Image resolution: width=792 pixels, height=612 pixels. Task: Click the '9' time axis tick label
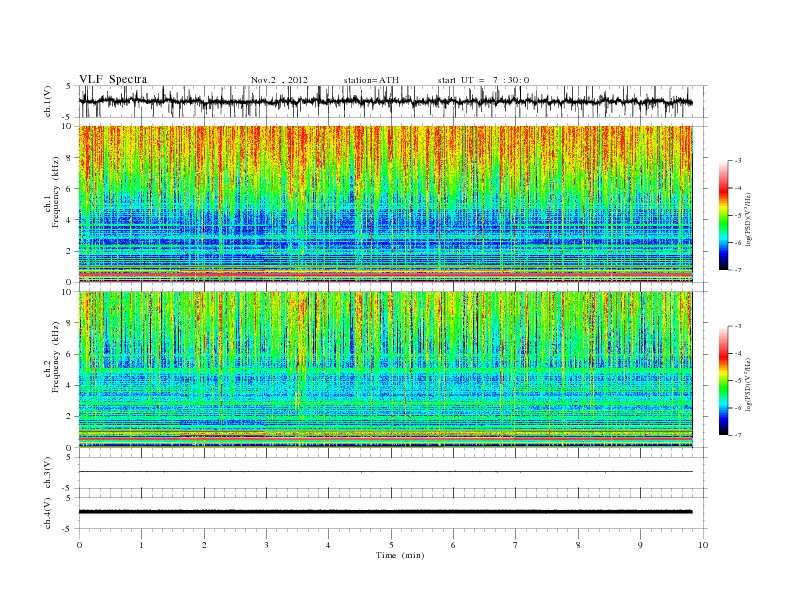click(640, 545)
